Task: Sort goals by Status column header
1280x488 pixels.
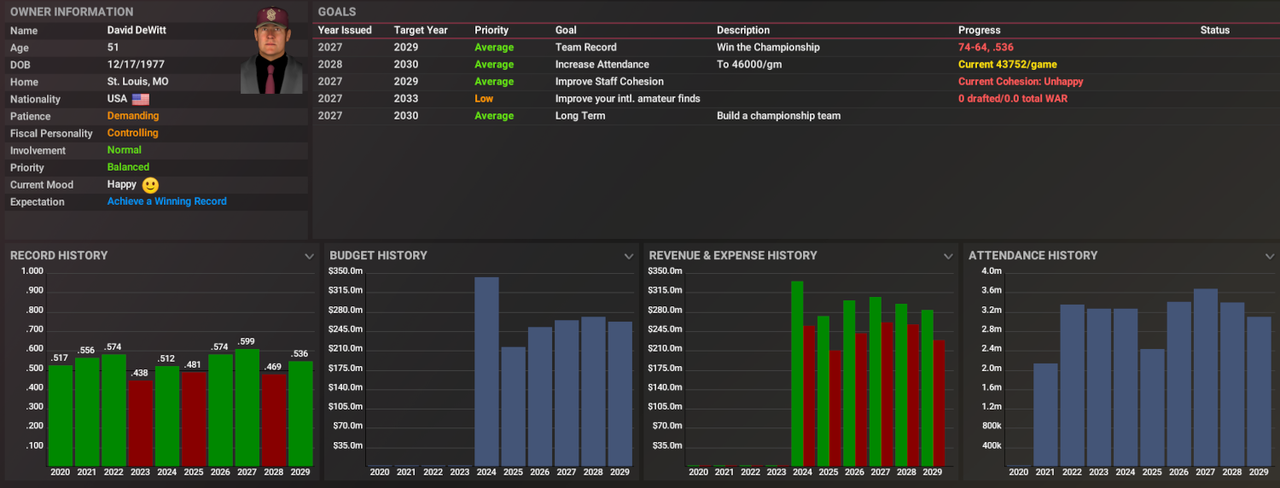Action: [1215, 30]
